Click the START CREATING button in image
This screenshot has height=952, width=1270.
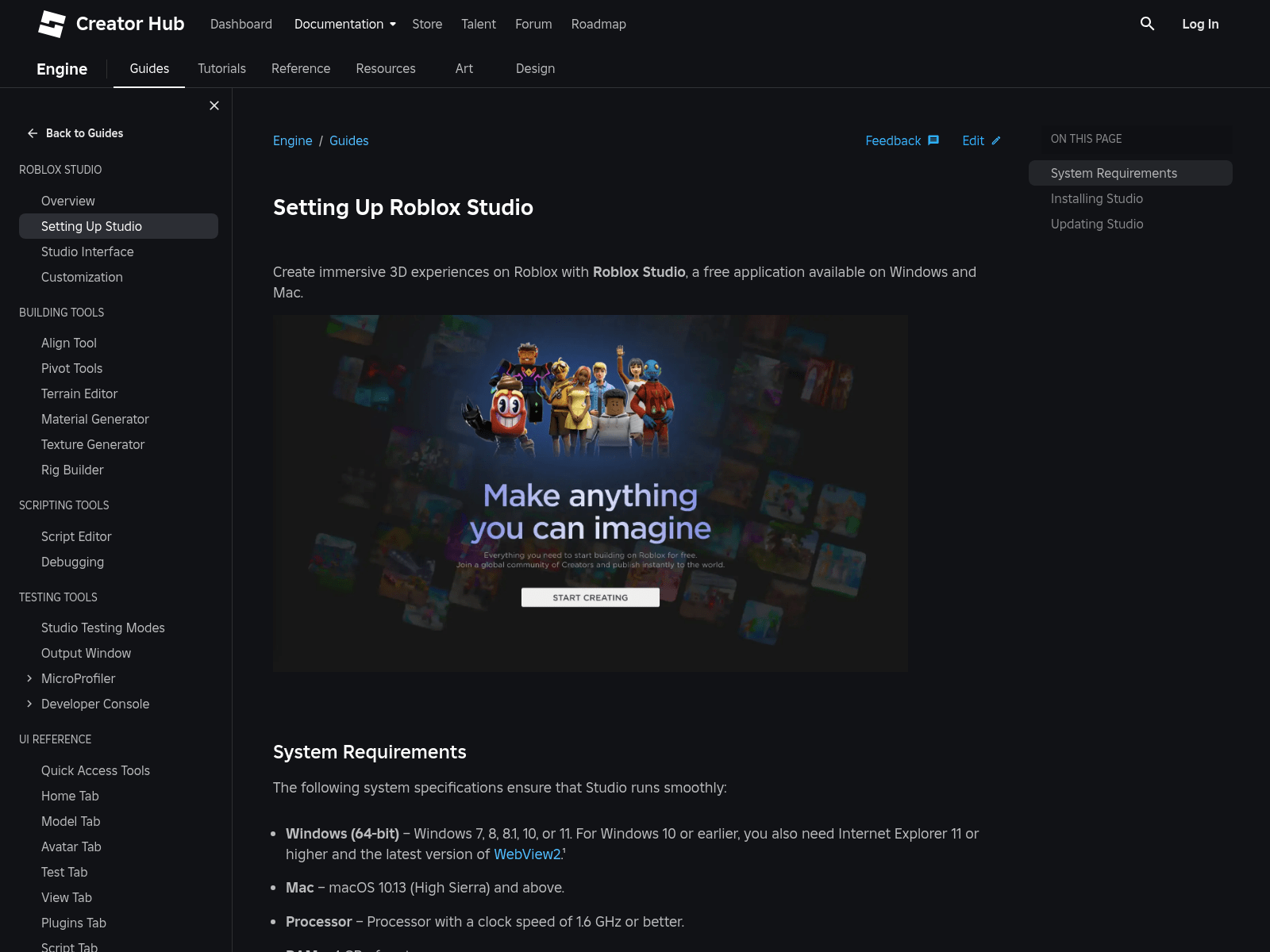click(591, 597)
